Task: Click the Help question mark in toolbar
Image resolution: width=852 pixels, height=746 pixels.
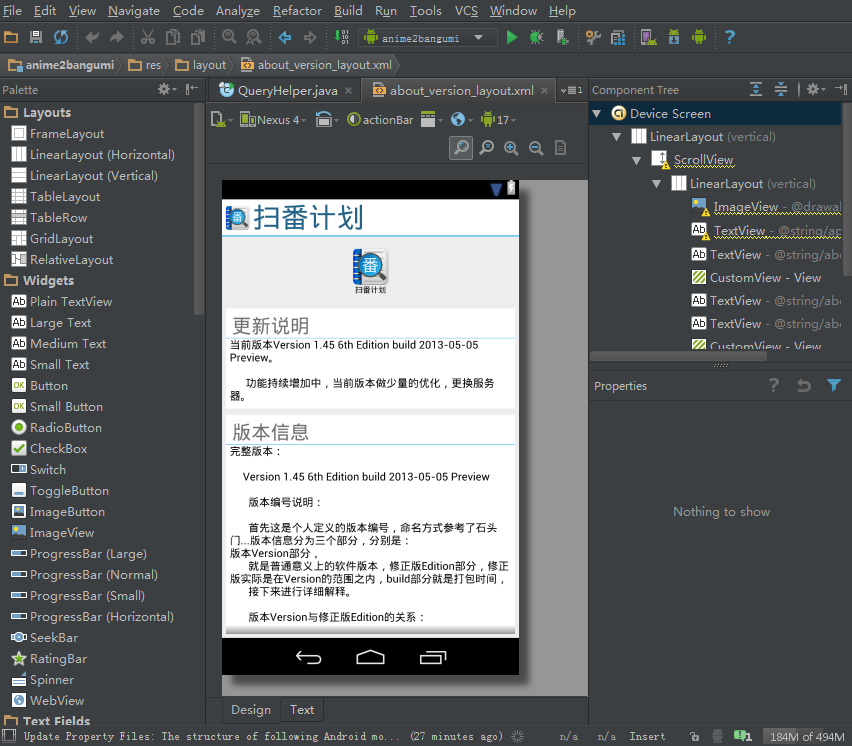Action: 730,37
